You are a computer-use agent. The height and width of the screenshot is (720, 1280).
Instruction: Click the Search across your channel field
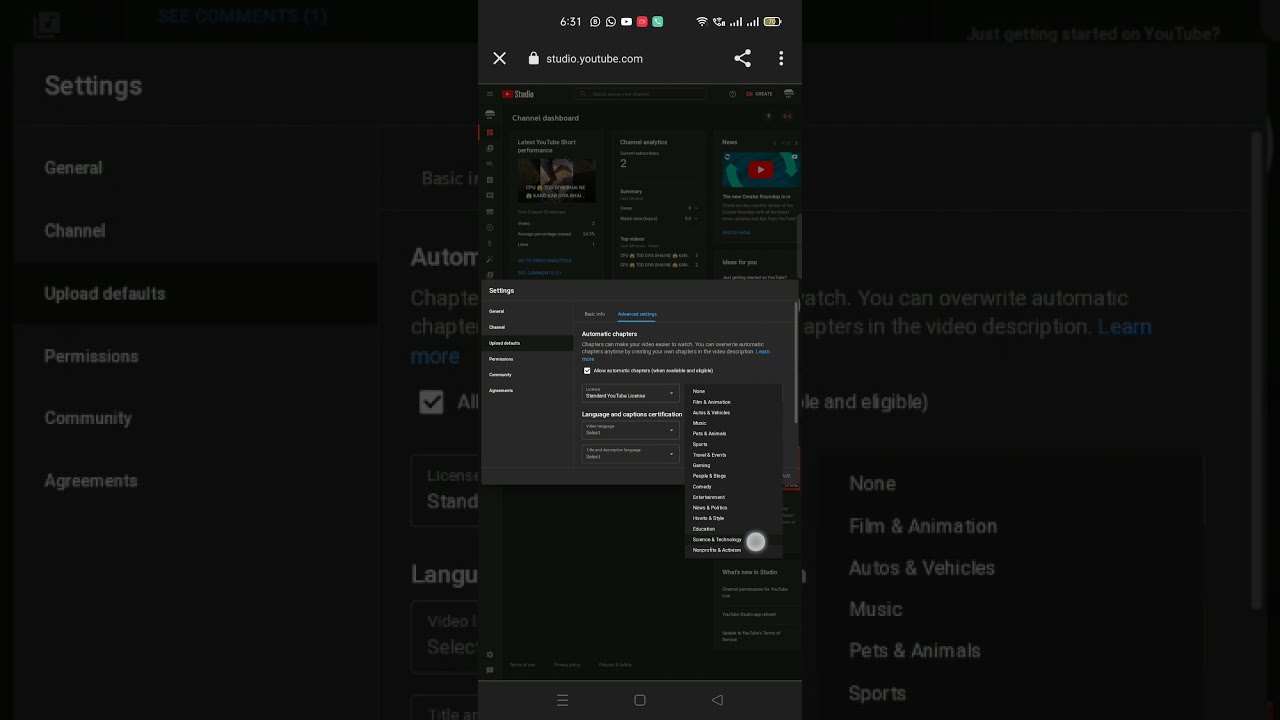641,94
